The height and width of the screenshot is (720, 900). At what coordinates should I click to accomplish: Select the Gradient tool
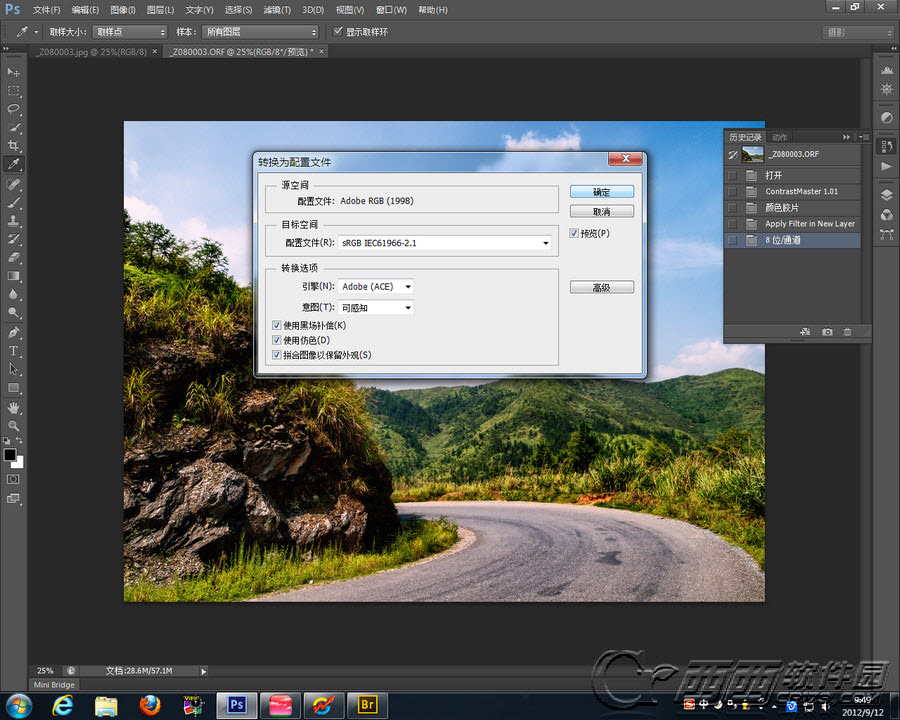pyautogui.click(x=14, y=276)
